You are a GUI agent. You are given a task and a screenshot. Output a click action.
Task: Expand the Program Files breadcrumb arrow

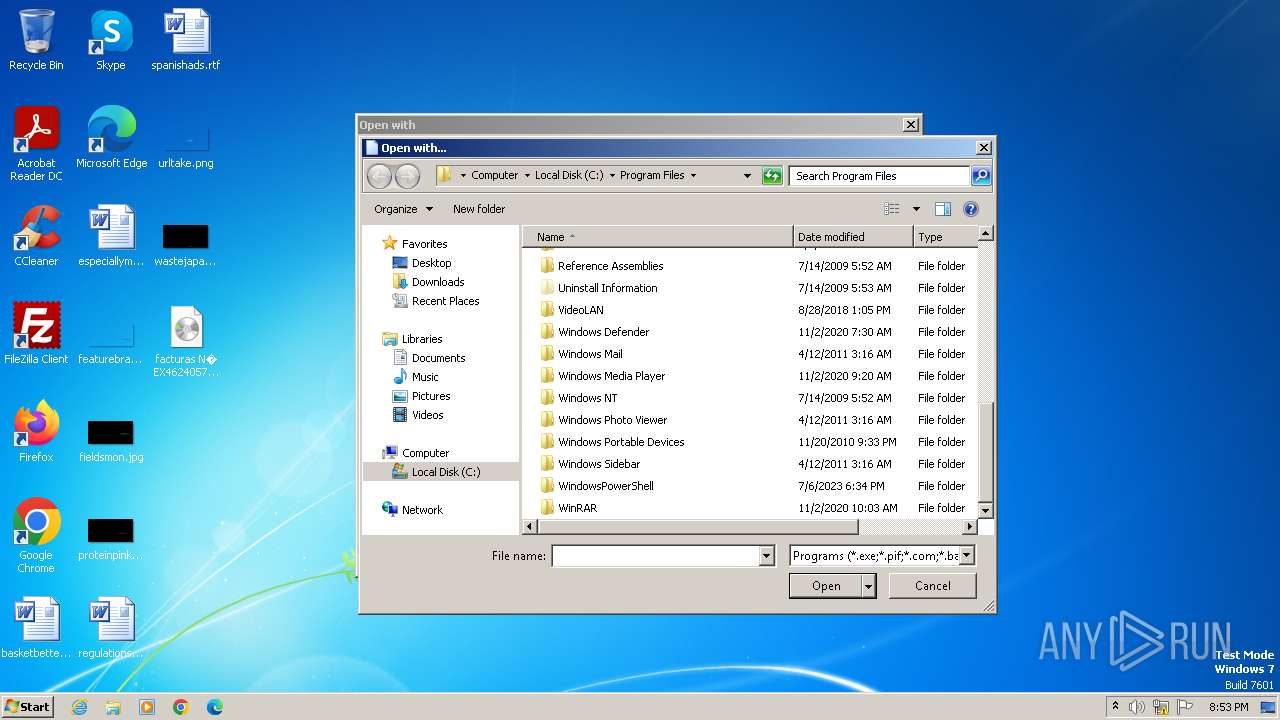(x=693, y=176)
